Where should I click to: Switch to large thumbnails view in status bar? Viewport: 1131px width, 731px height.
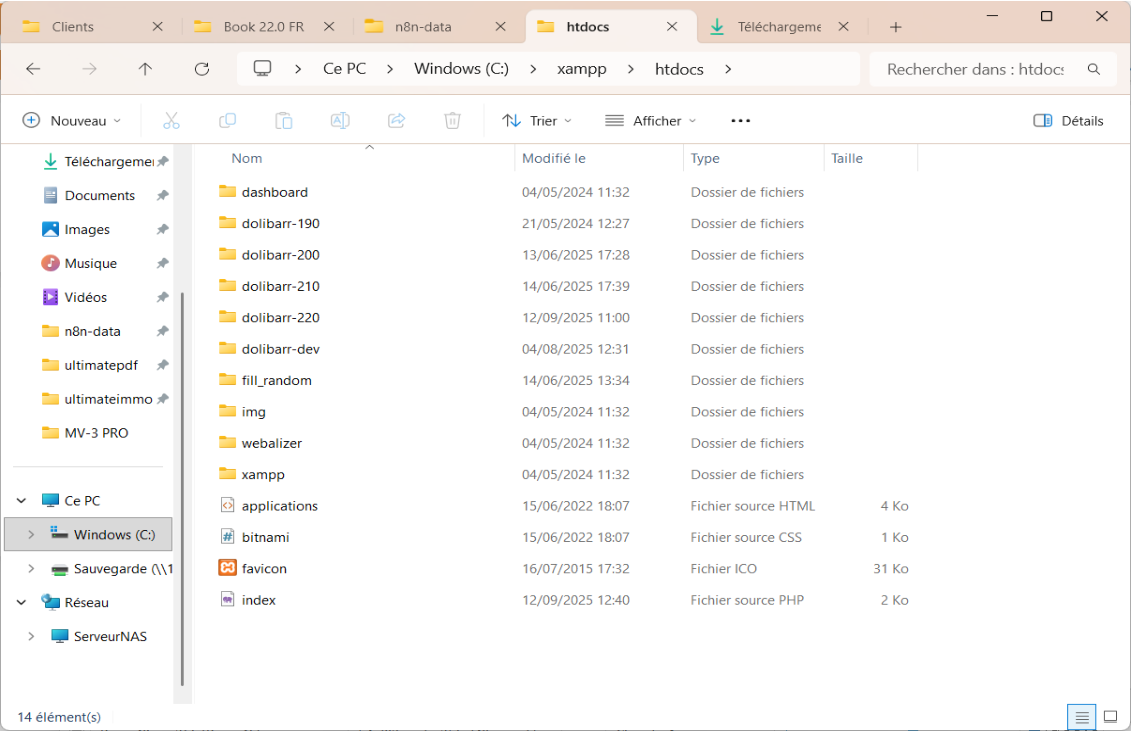point(1111,717)
